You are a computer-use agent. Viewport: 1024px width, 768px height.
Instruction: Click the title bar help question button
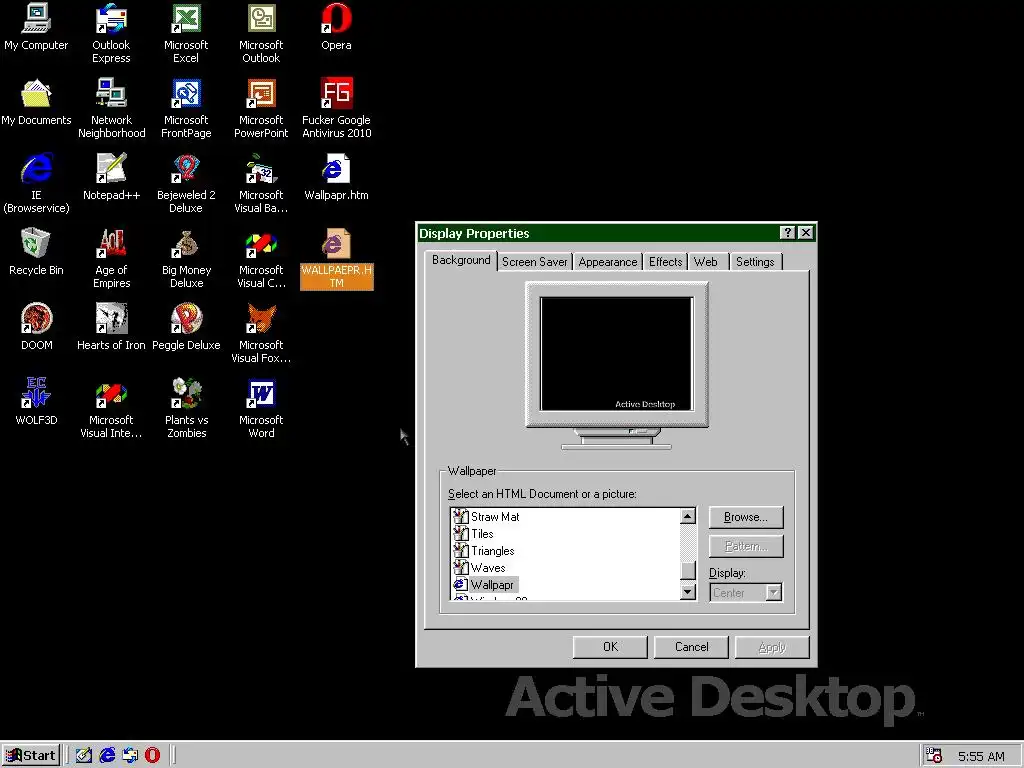pos(788,232)
